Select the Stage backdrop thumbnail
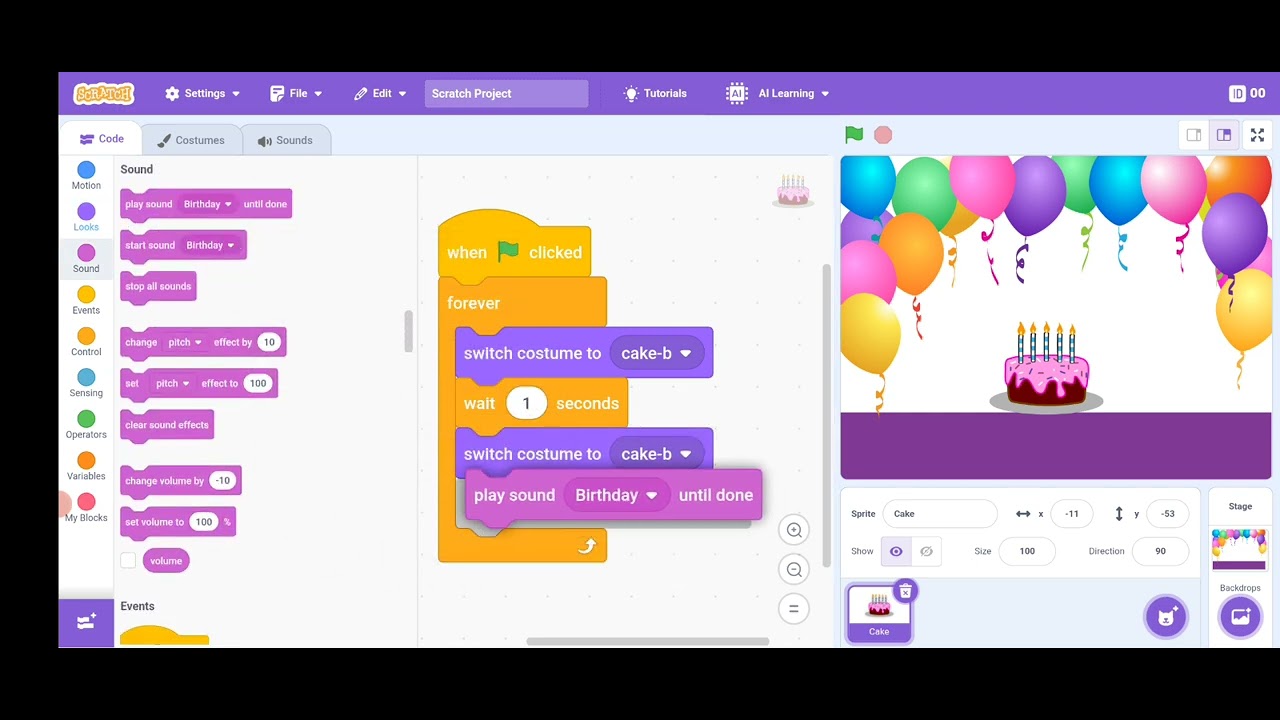Image resolution: width=1280 pixels, height=720 pixels. (1239, 549)
